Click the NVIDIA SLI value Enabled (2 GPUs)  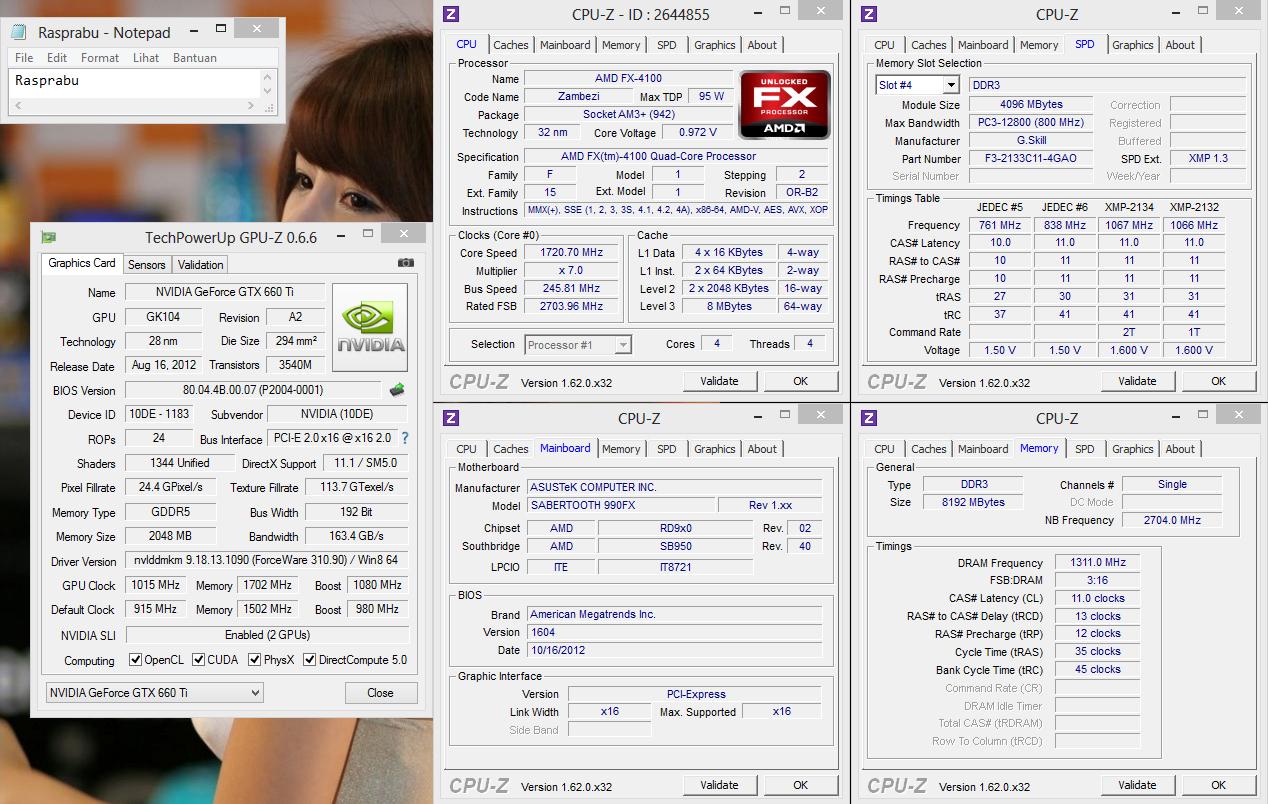click(267, 635)
